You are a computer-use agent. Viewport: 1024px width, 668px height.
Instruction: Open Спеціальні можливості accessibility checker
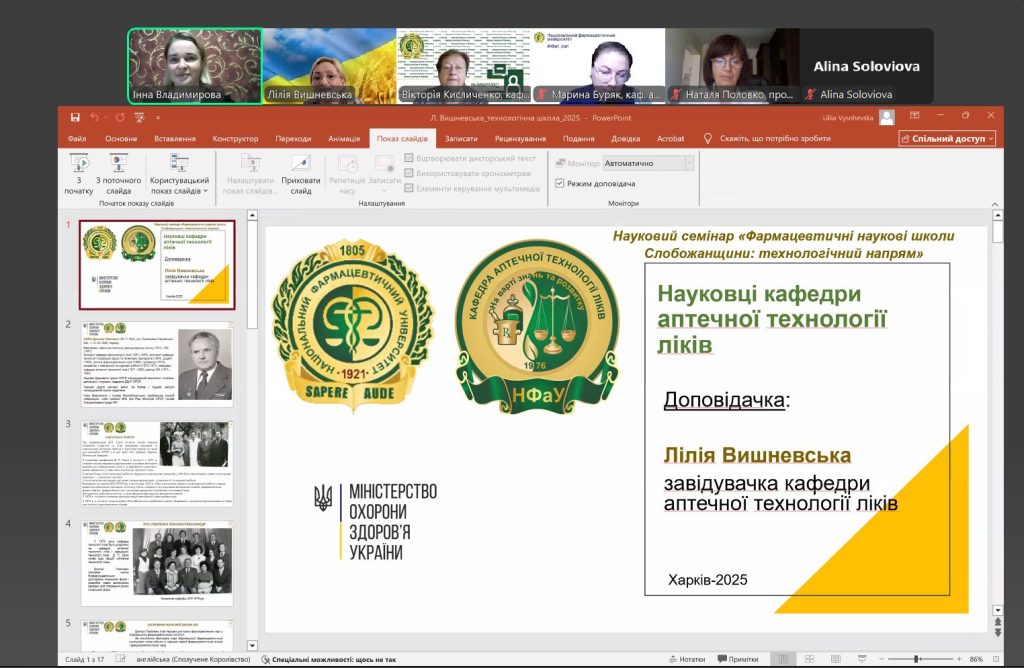[328, 660]
